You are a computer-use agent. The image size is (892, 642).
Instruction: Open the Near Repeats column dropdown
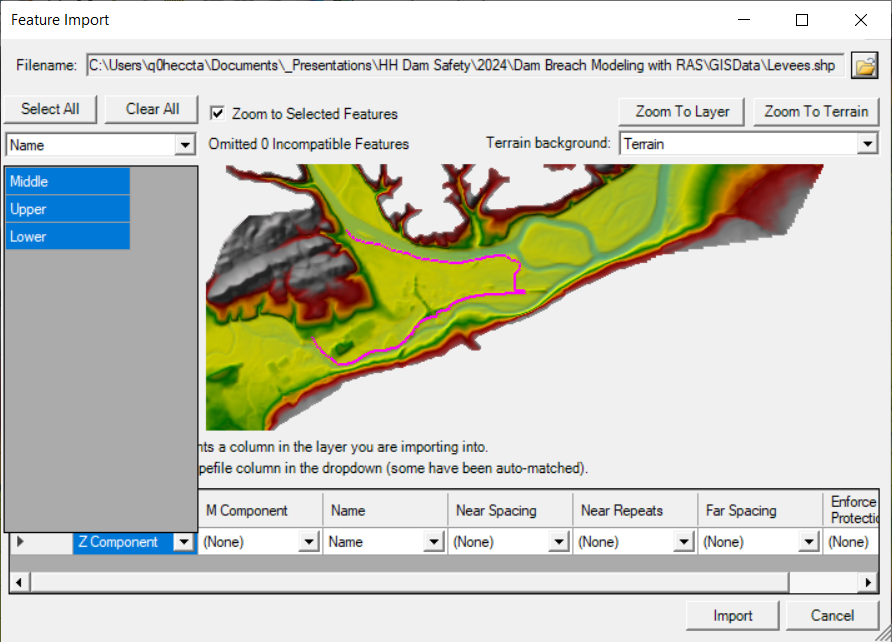click(684, 542)
